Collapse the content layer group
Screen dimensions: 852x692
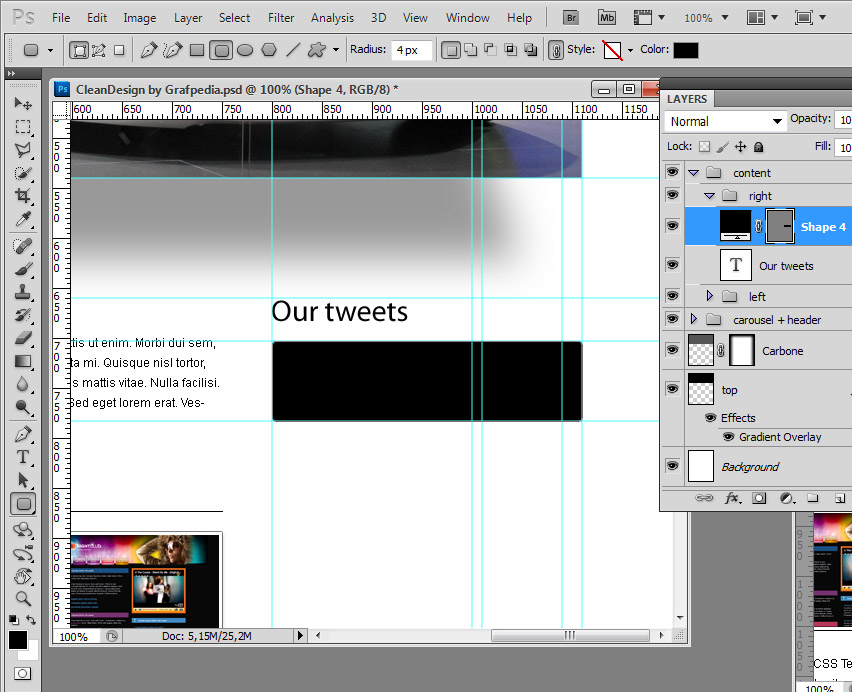[693, 173]
